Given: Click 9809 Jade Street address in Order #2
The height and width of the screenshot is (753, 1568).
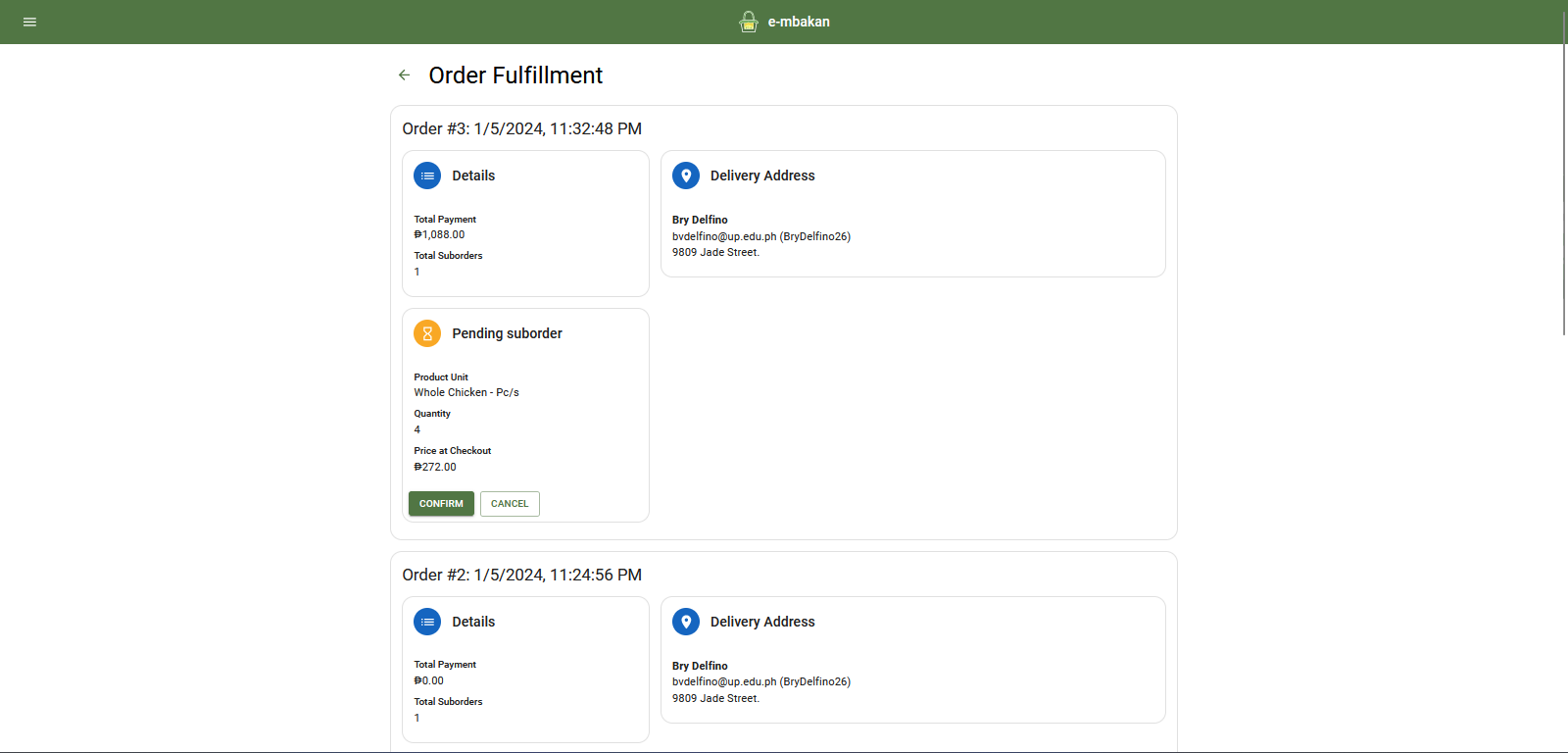Looking at the screenshot, I should pos(715,698).
